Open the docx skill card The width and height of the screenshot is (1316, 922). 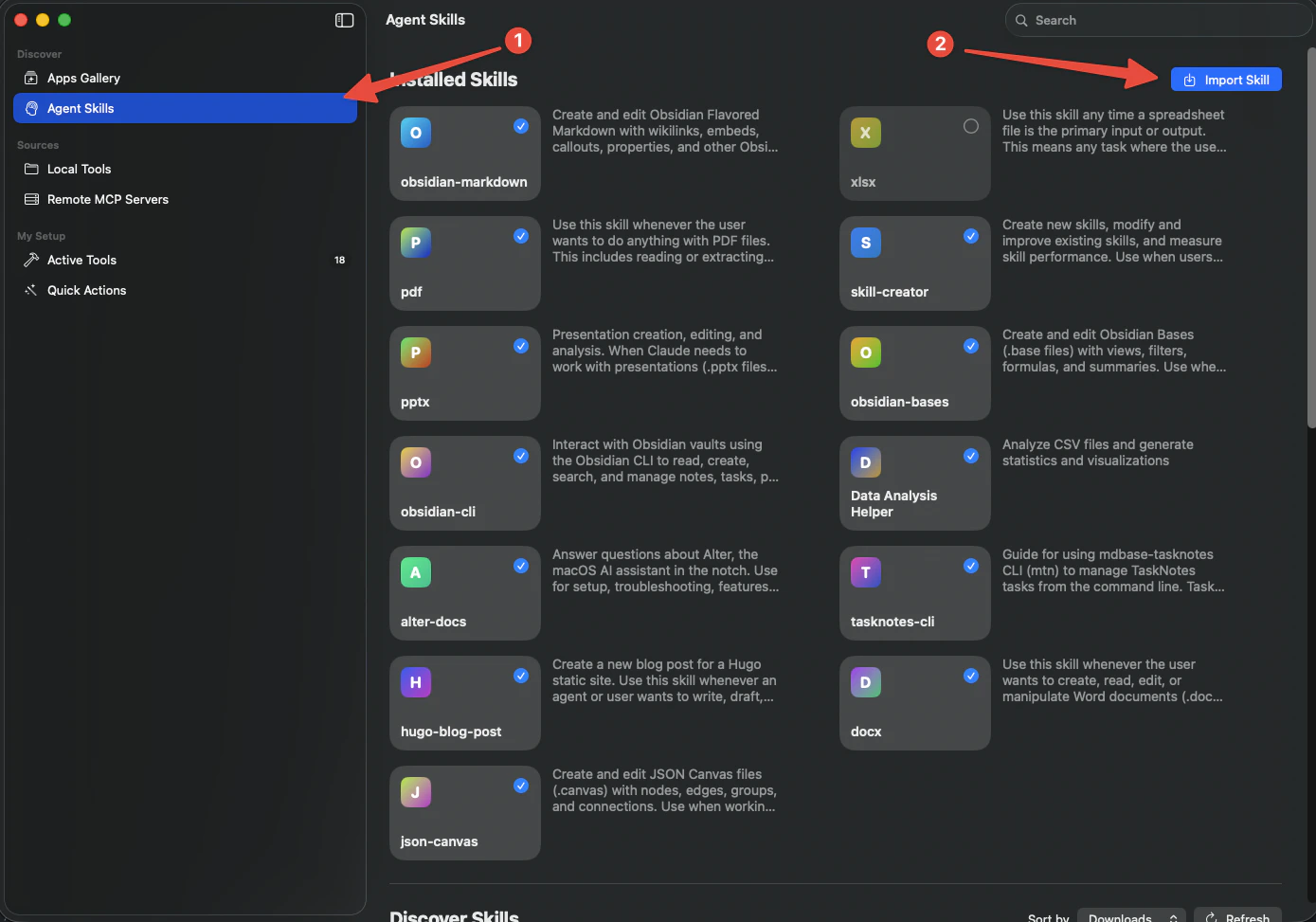(x=915, y=703)
